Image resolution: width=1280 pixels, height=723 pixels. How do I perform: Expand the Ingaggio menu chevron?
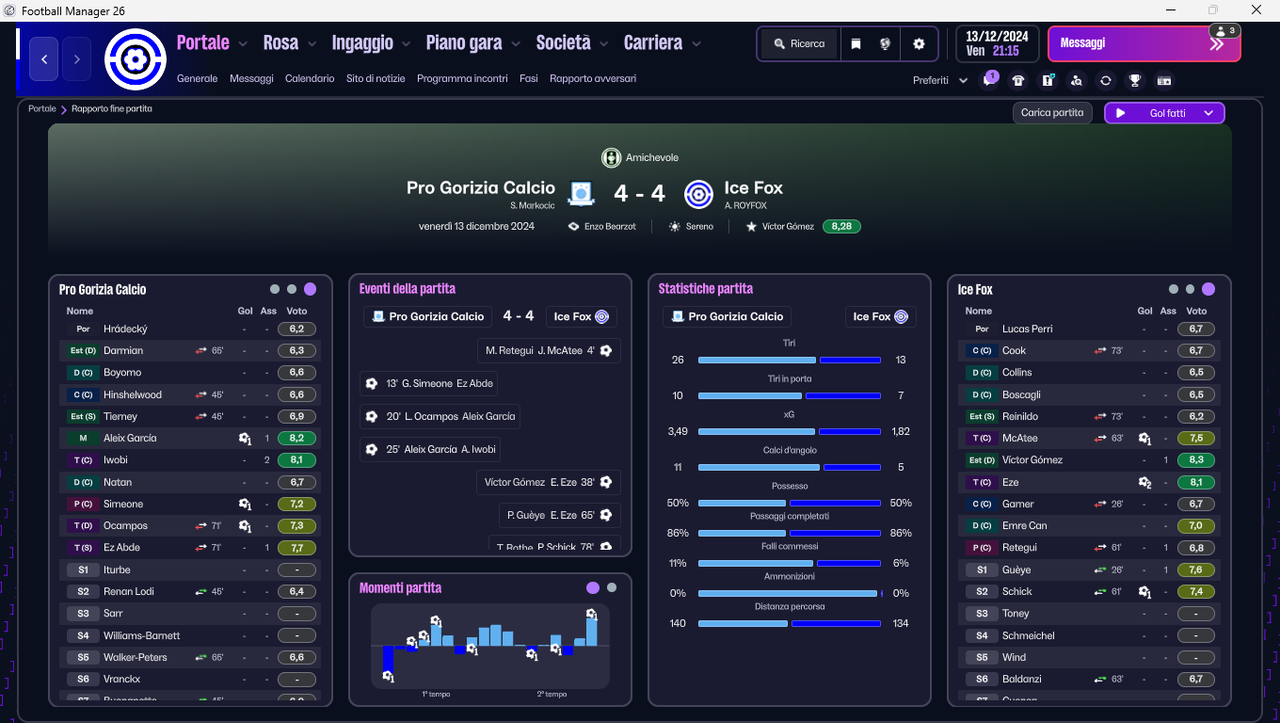[x=406, y=44]
